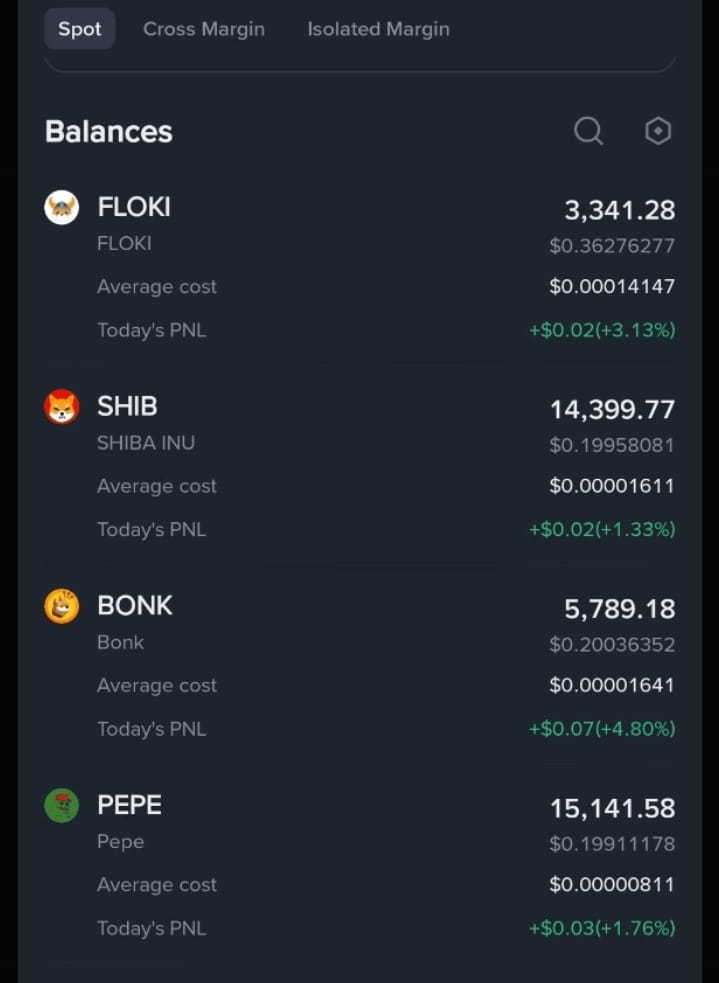The width and height of the screenshot is (719, 983).
Task: Tap FLOKI average cost $0.00014147
Action: point(612,286)
